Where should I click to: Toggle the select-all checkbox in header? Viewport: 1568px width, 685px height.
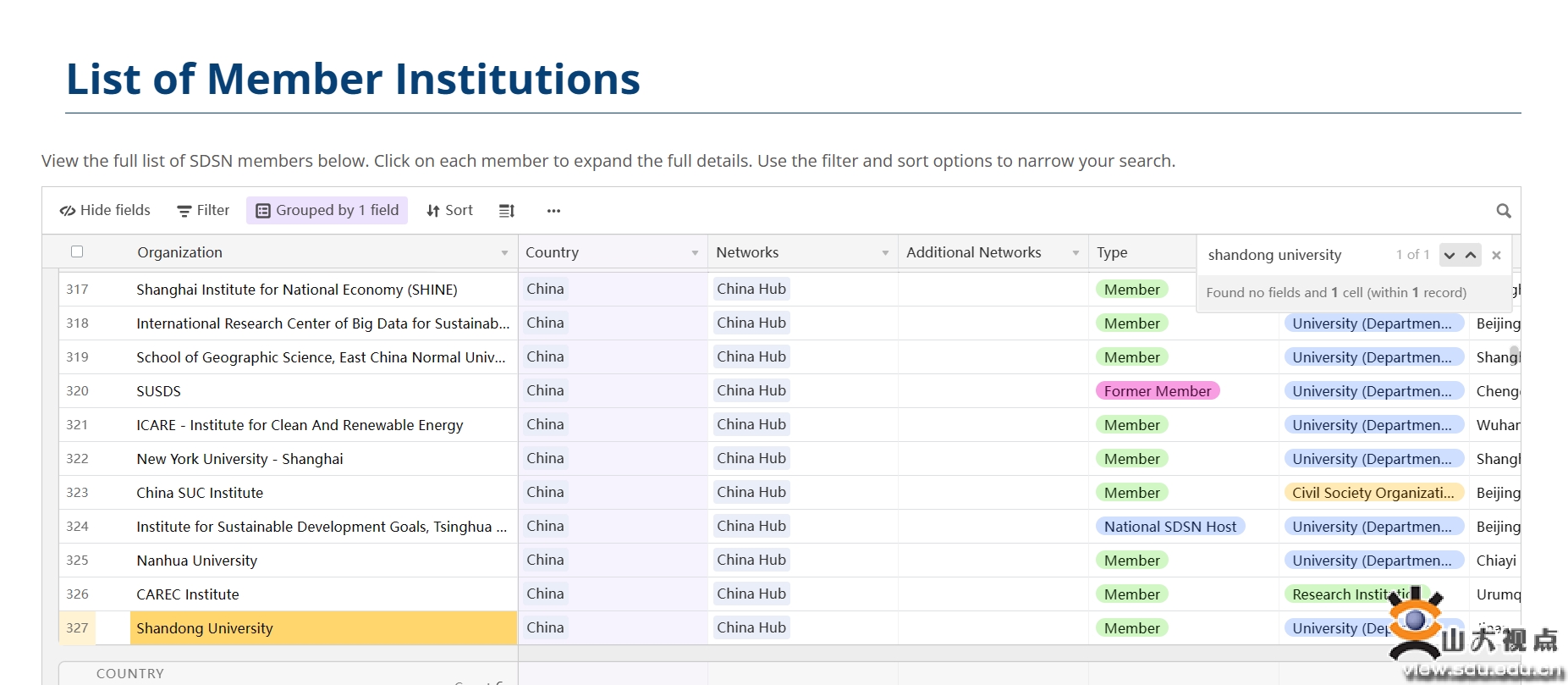pos(77,251)
